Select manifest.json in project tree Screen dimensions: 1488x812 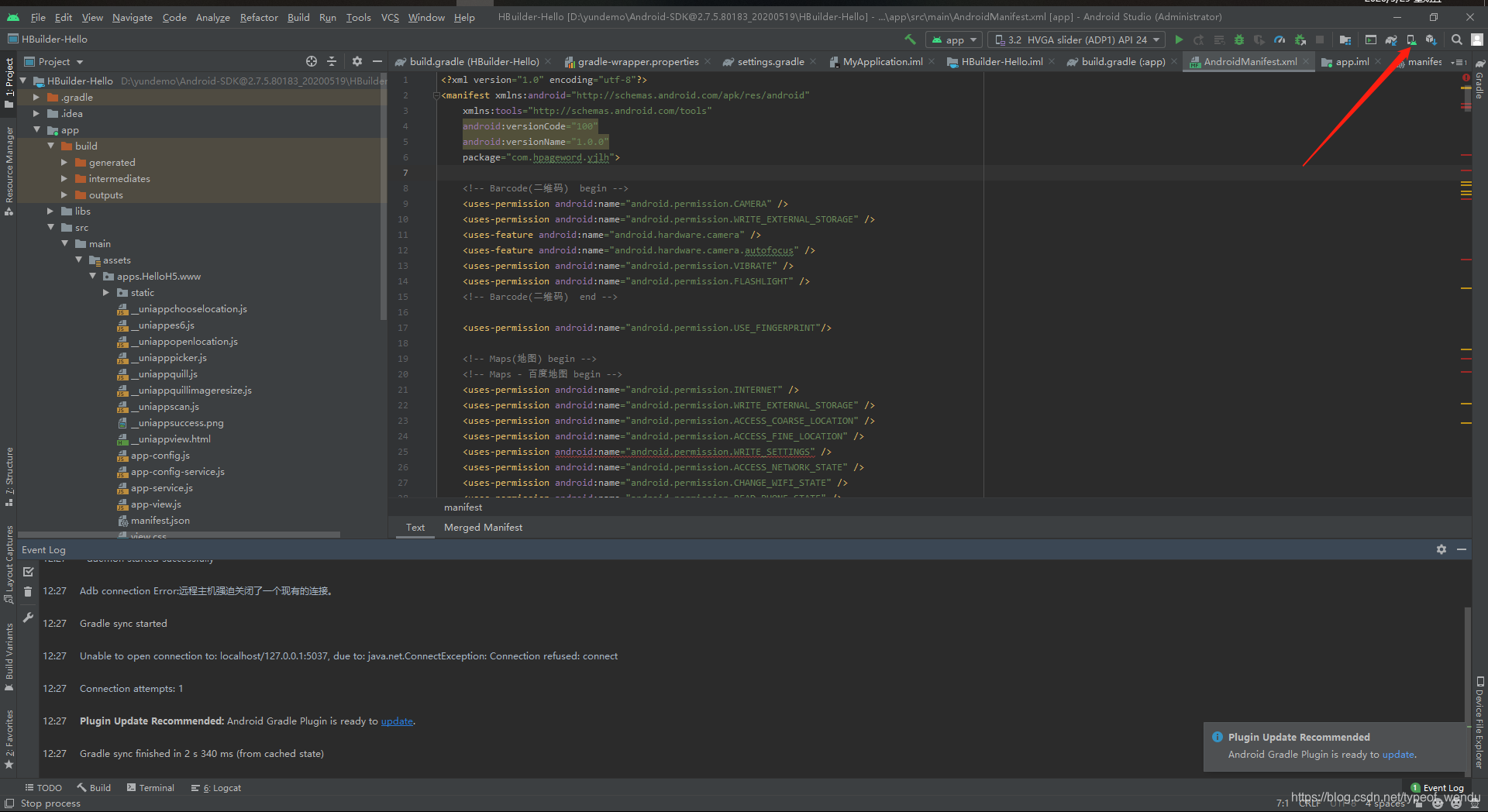tap(160, 521)
